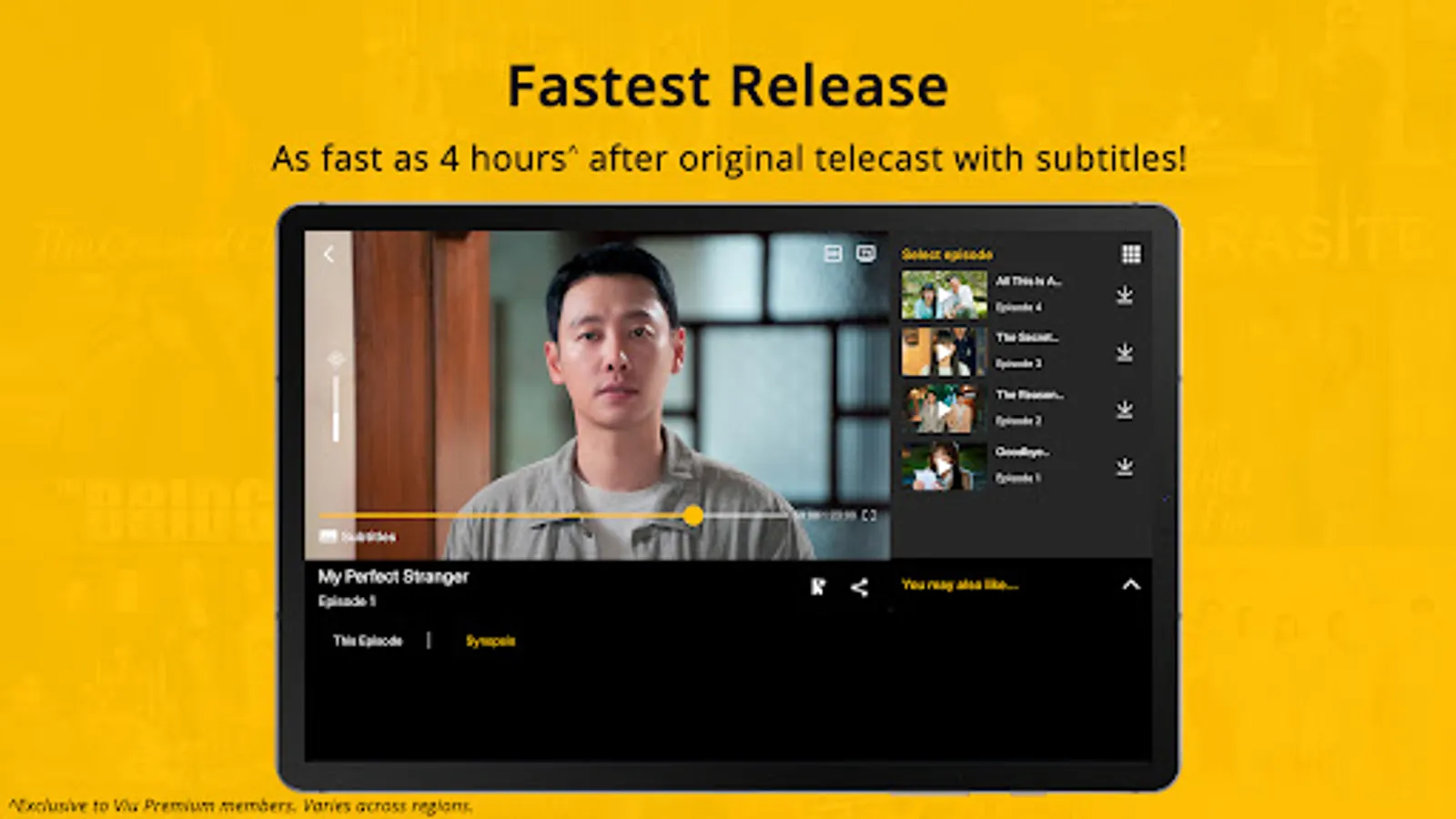The width and height of the screenshot is (1456, 819).
Task: Select the 'The Secret...' episode title
Action: pyautogui.click(x=1027, y=338)
